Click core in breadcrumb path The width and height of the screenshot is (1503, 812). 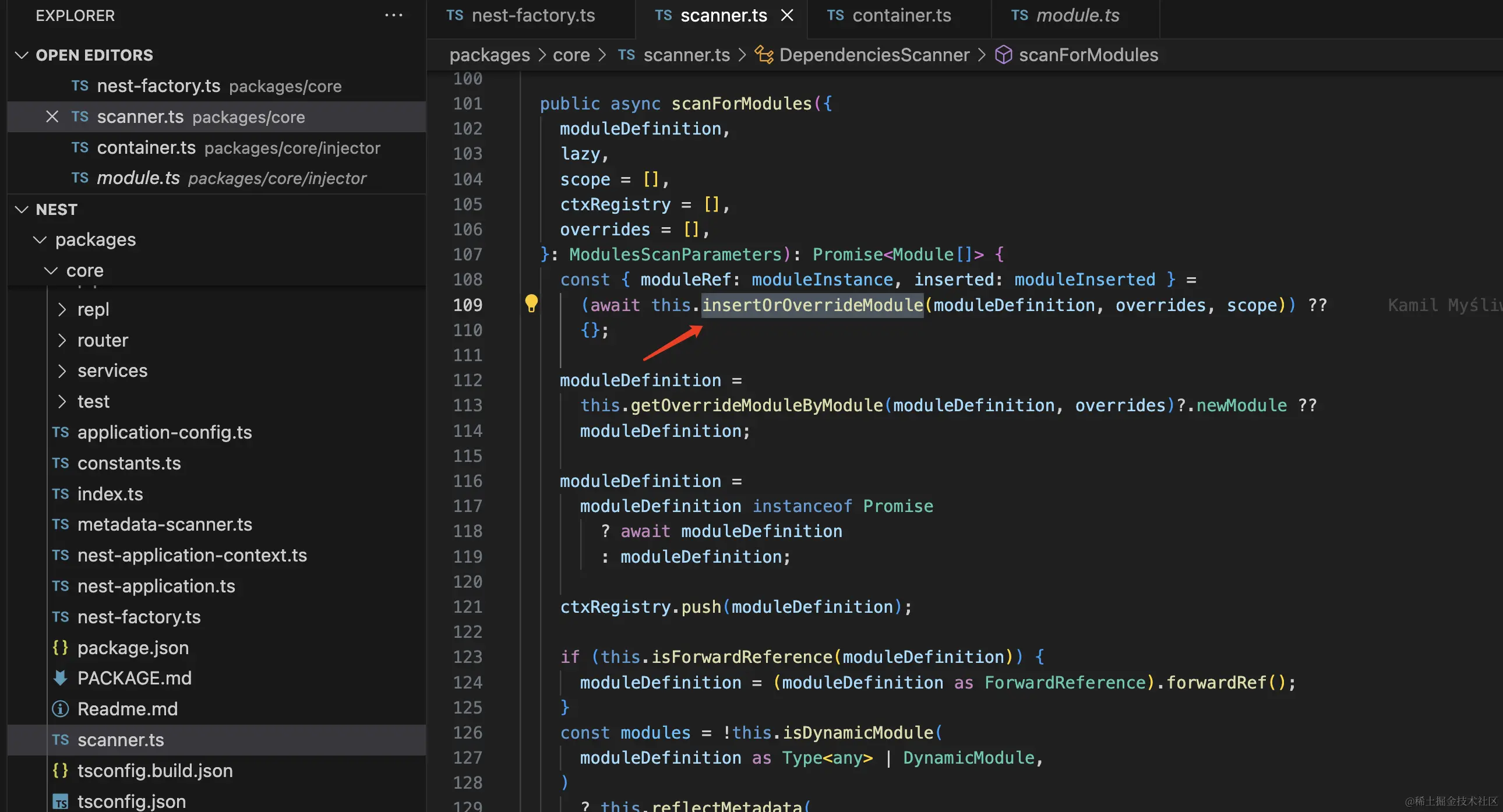[571, 55]
